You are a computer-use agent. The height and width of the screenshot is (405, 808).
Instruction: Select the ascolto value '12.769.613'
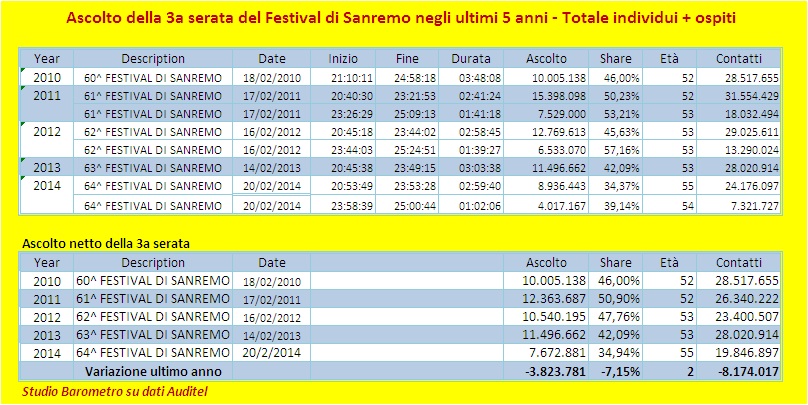coord(559,132)
